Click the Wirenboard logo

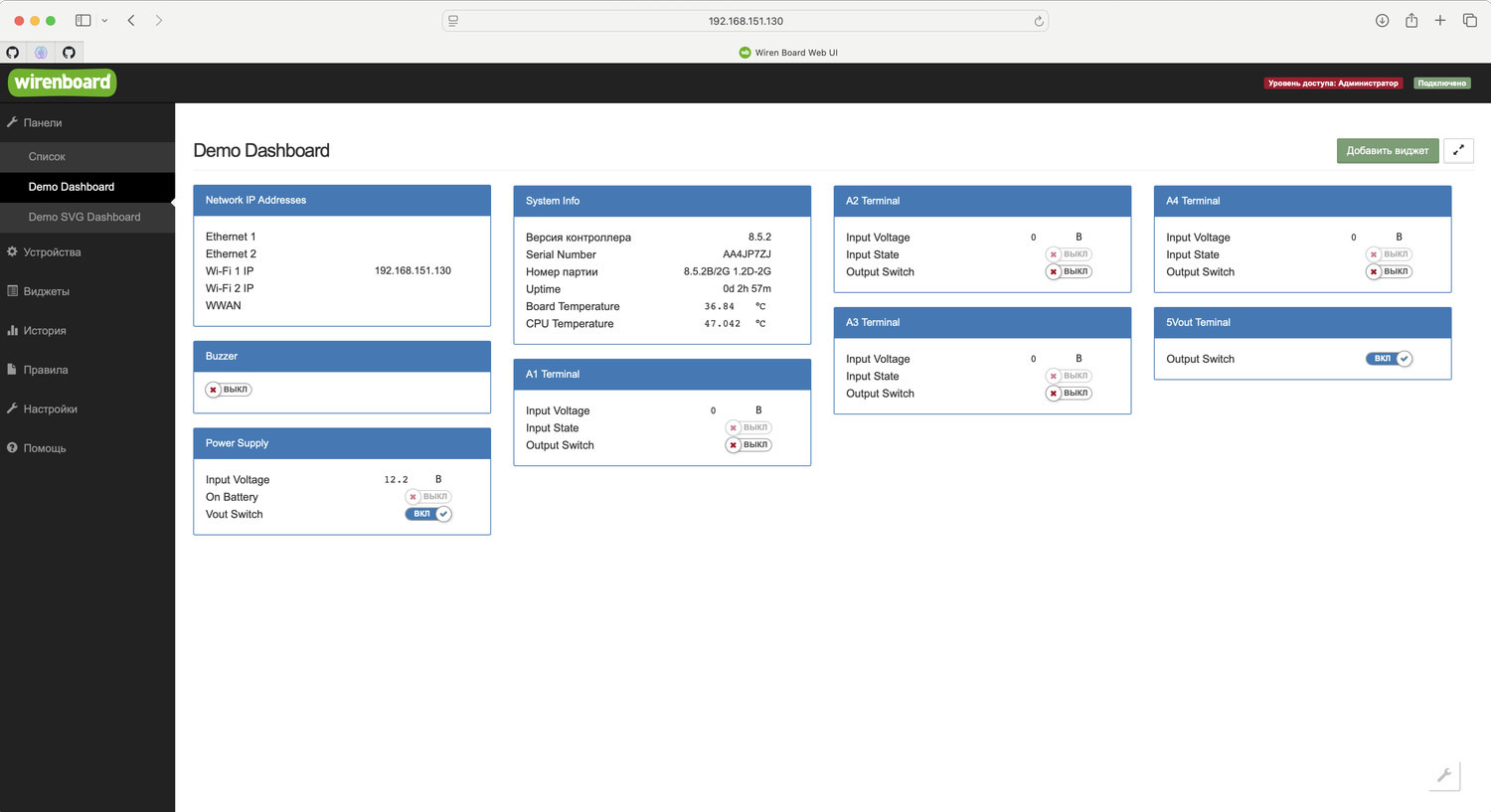[63, 82]
